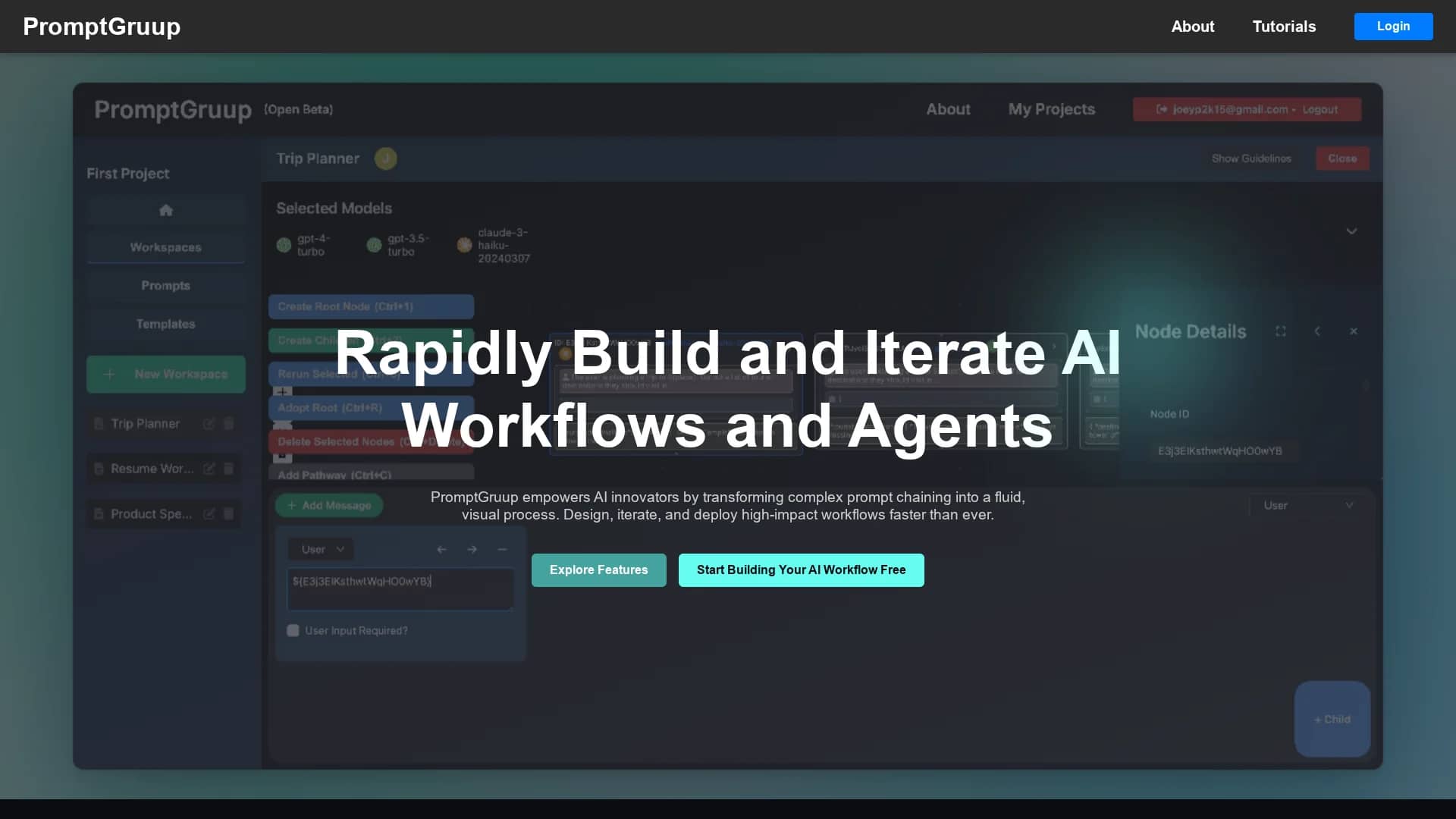Image resolution: width=1456 pixels, height=819 pixels.
Task: Remove the message with the minus icon
Action: pos(502,549)
